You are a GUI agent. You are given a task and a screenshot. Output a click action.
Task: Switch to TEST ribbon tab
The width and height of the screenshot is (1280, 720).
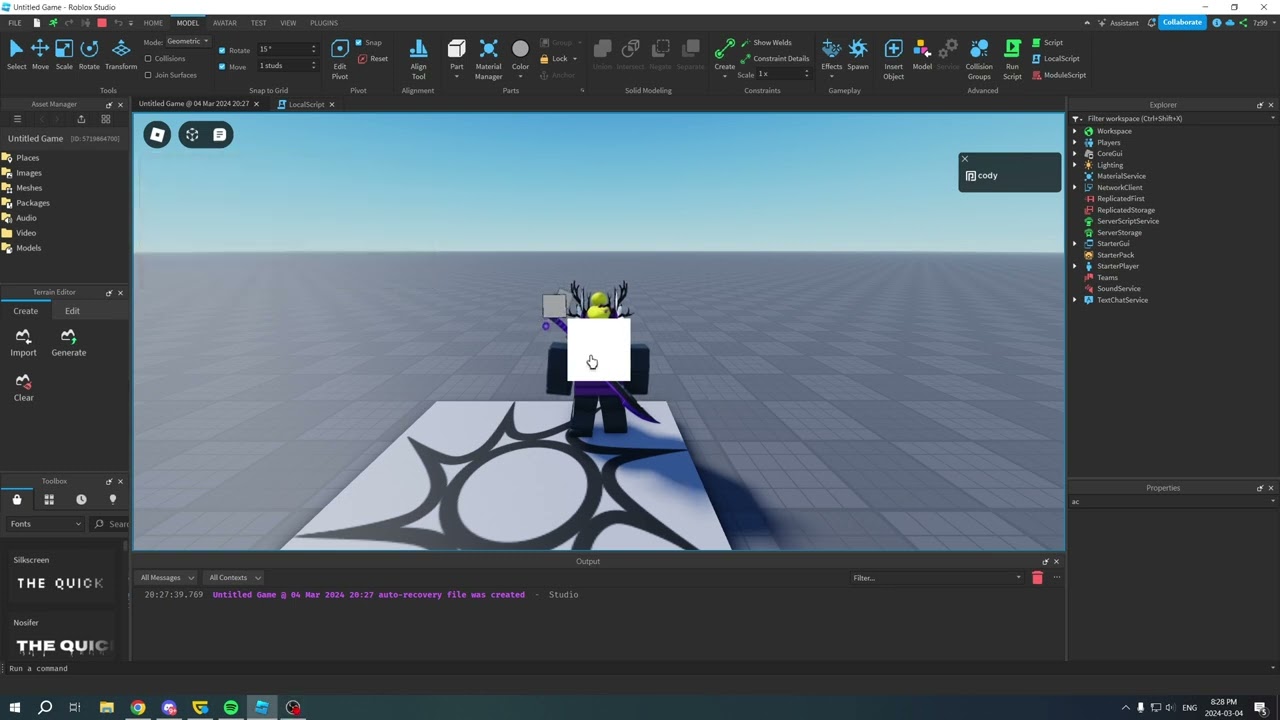point(258,22)
